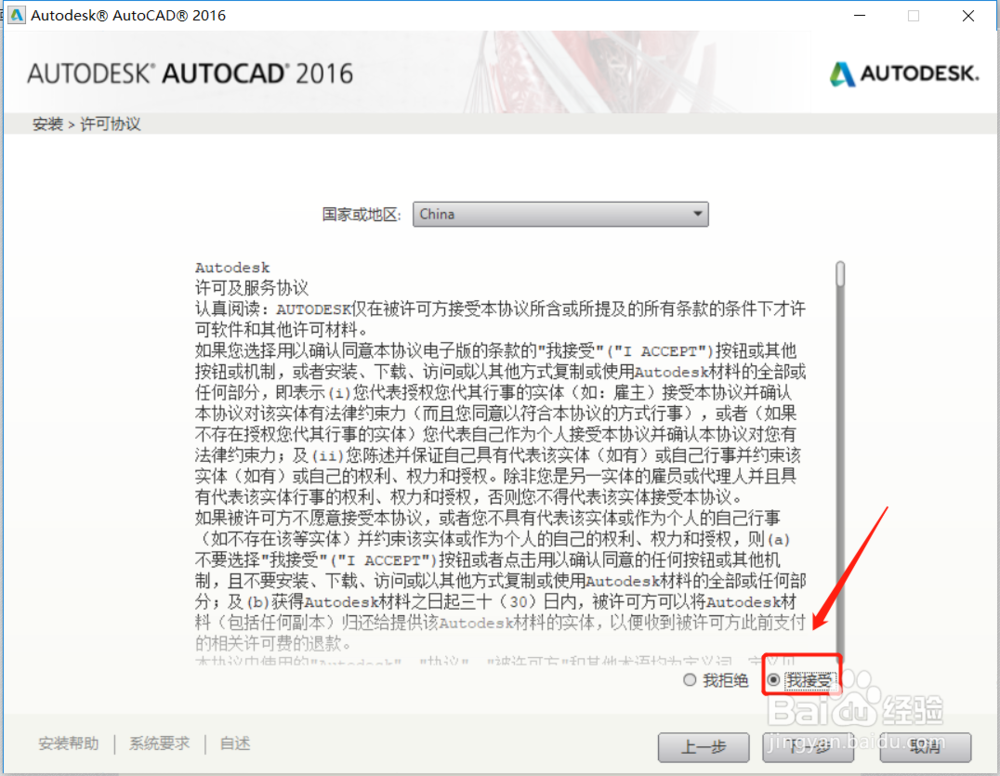Click the license agreement scrollbar thumb
This screenshot has height=776, width=1000.
(841, 274)
